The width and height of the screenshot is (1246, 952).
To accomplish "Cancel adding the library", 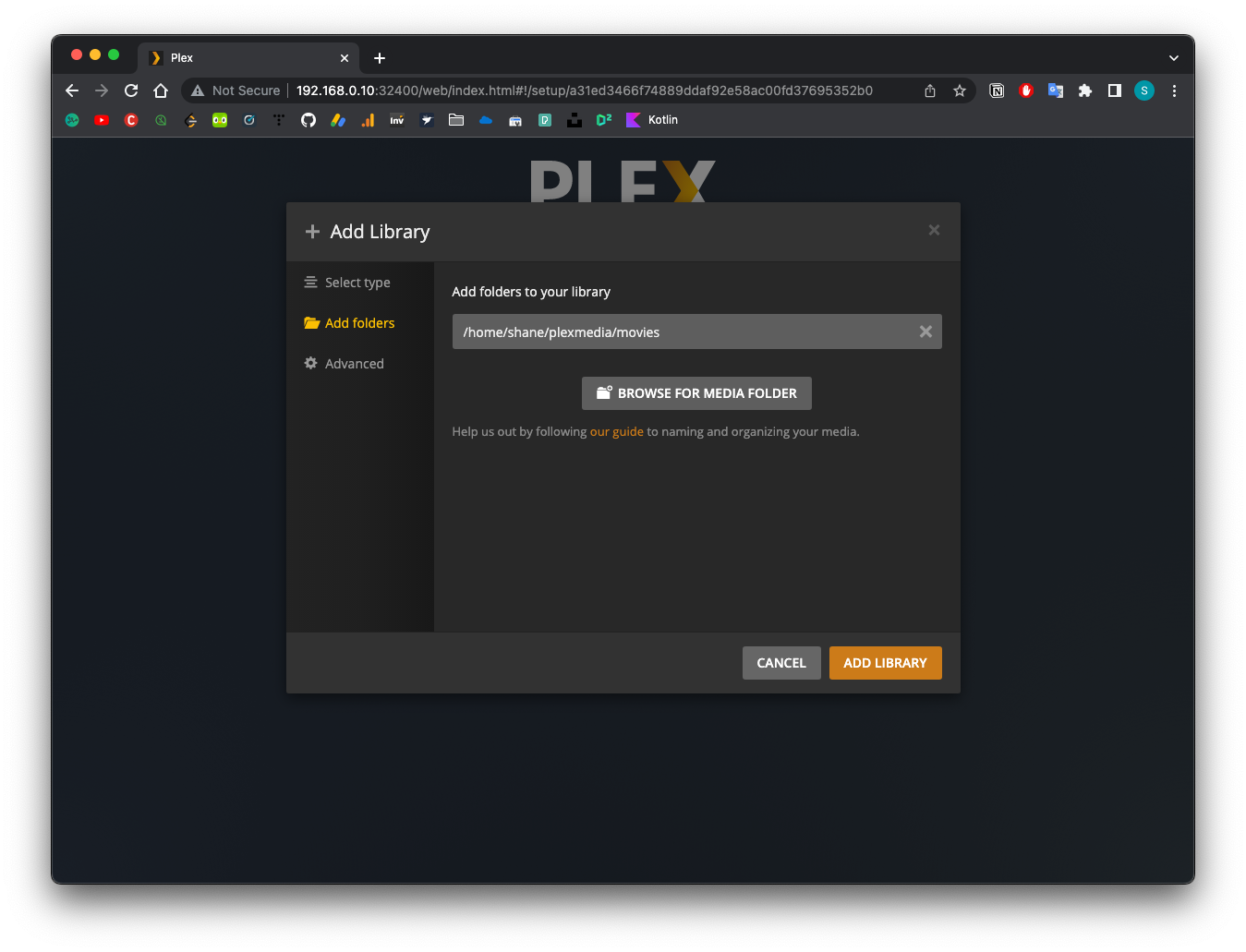I will pyautogui.click(x=781, y=663).
